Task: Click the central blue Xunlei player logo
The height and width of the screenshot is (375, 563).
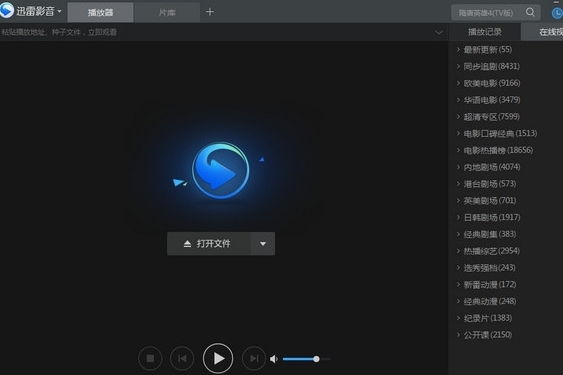Action: (x=220, y=171)
